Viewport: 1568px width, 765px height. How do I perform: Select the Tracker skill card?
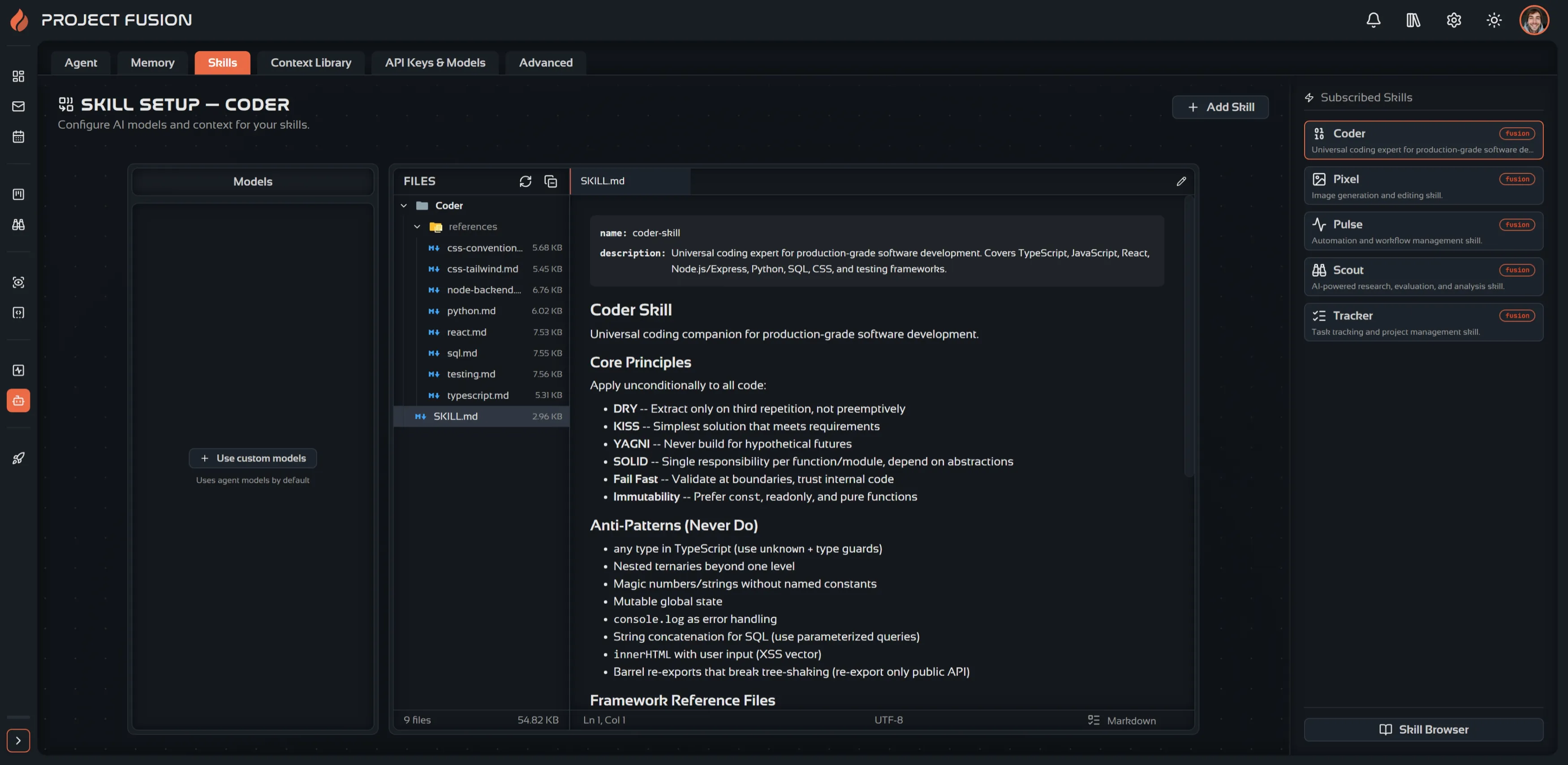(1423, 322)
